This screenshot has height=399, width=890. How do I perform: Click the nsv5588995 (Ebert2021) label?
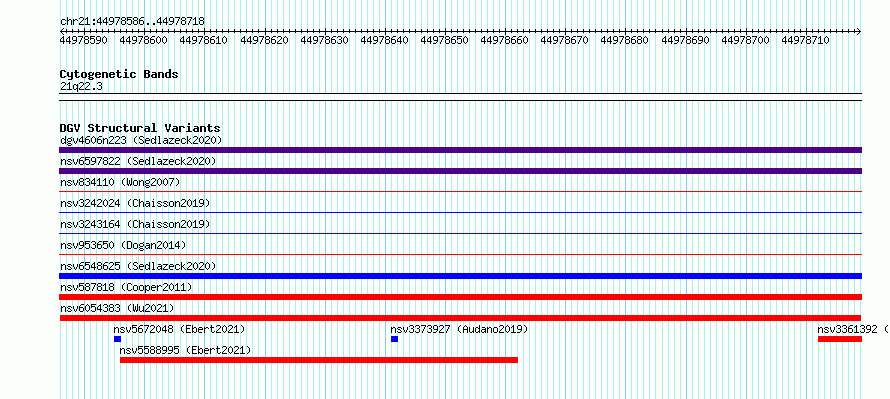click(186, 350)
